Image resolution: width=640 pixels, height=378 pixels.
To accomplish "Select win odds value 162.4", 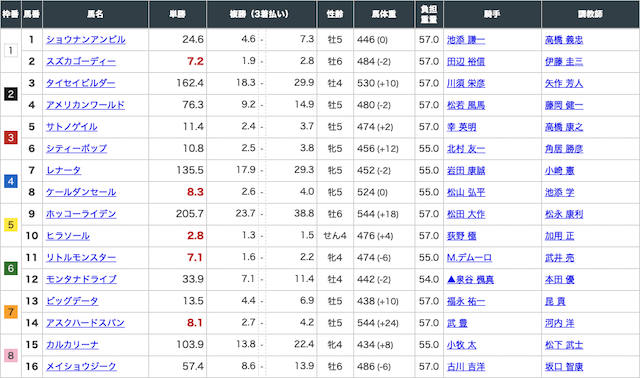I will click(x=190, y=83).
